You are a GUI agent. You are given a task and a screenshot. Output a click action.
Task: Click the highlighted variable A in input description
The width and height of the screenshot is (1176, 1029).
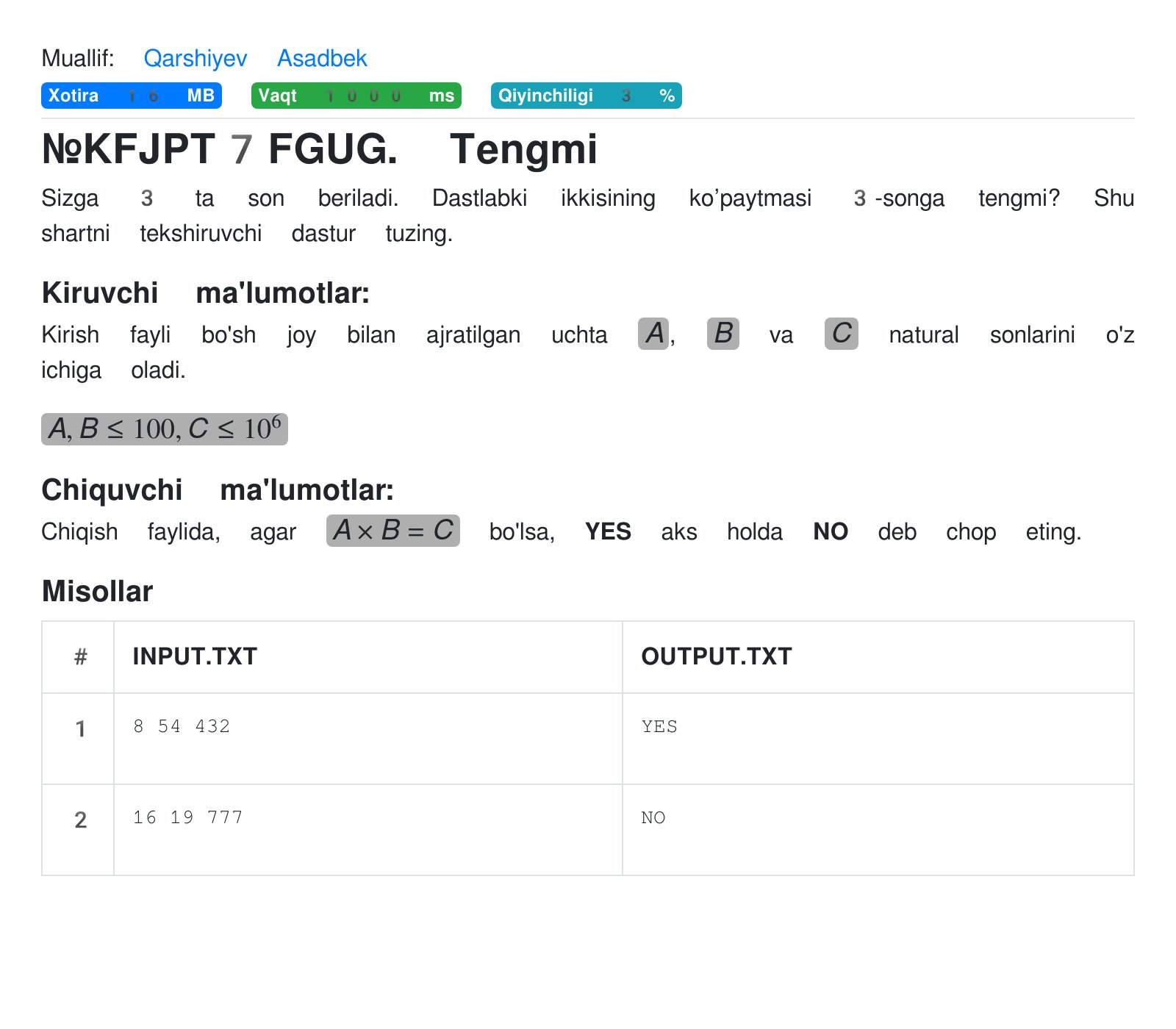coord(653,334)
